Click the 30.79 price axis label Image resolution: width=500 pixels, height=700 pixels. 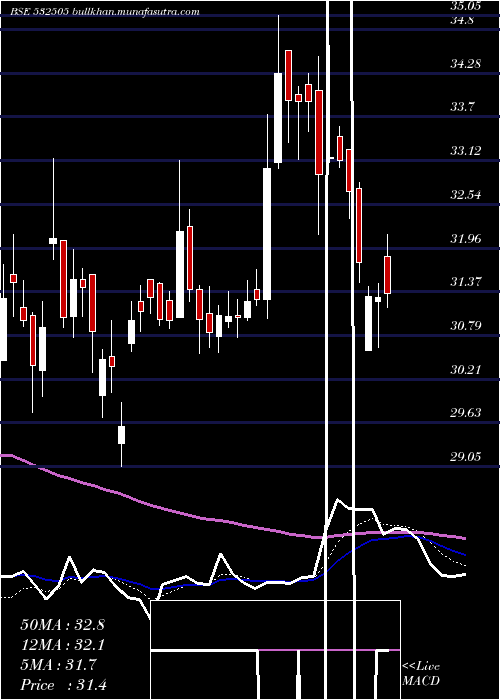[466, 326]
